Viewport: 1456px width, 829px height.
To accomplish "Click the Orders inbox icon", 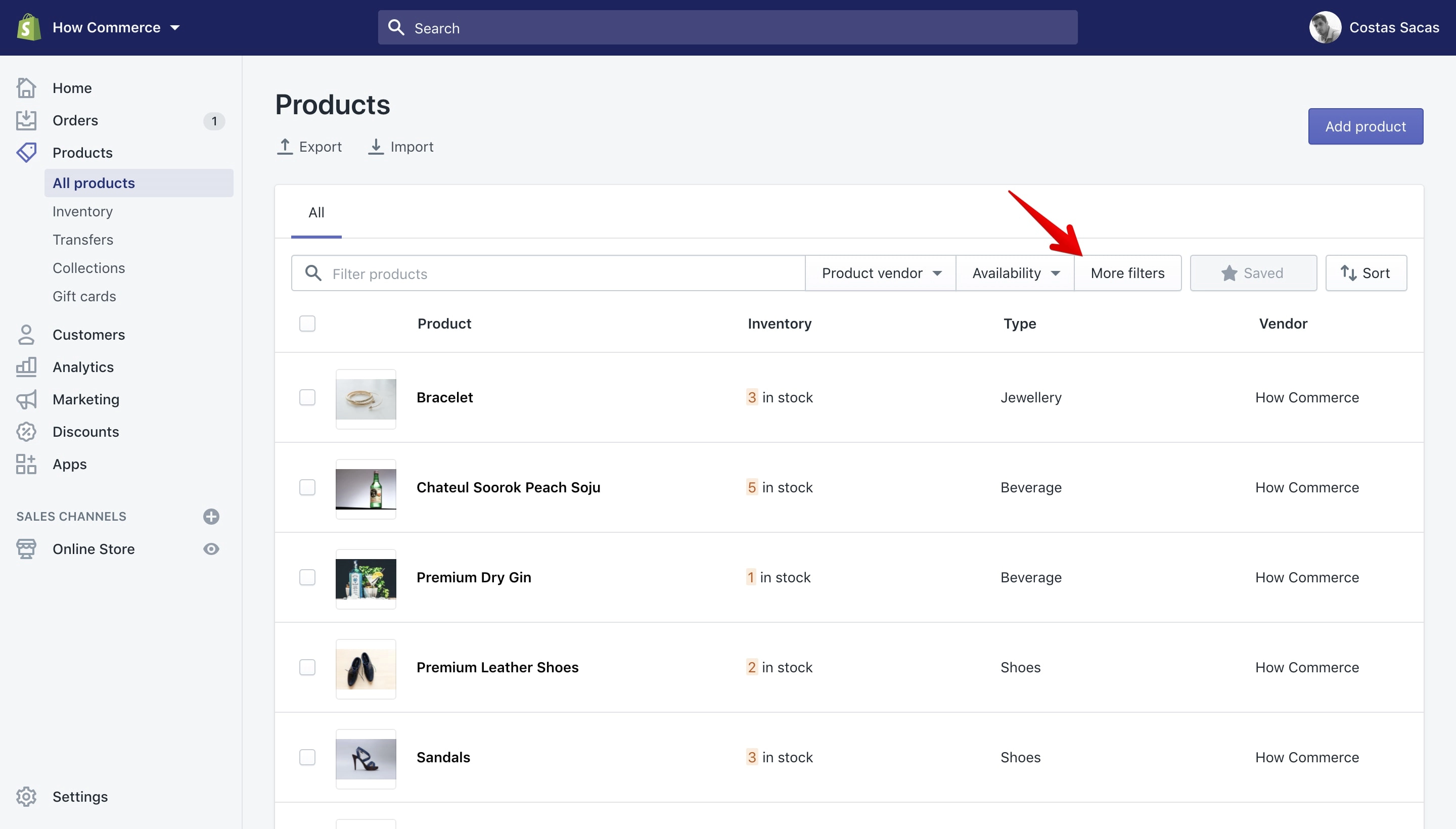I will pos(26,120).
